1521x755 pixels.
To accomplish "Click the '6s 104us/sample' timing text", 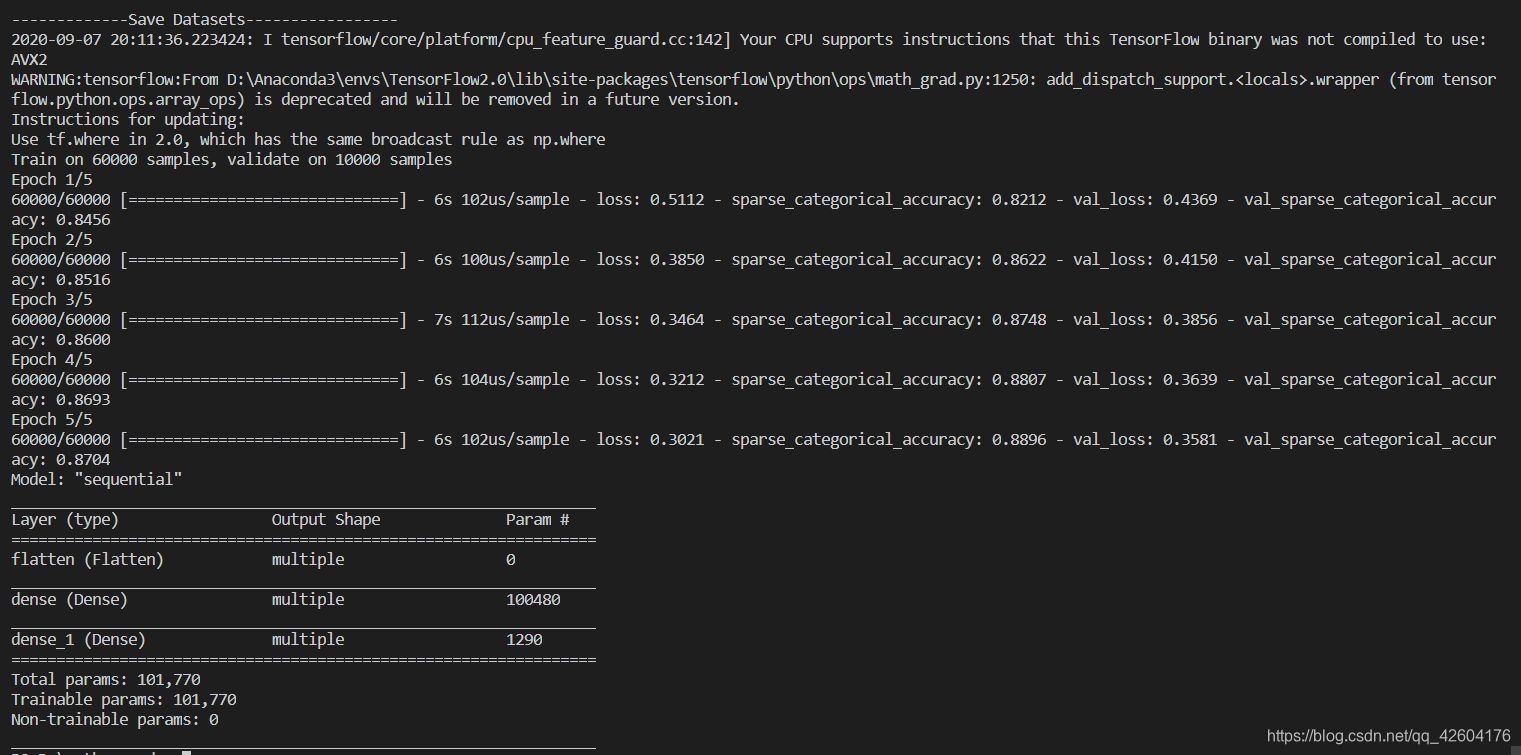I will (x=501, y=380).
